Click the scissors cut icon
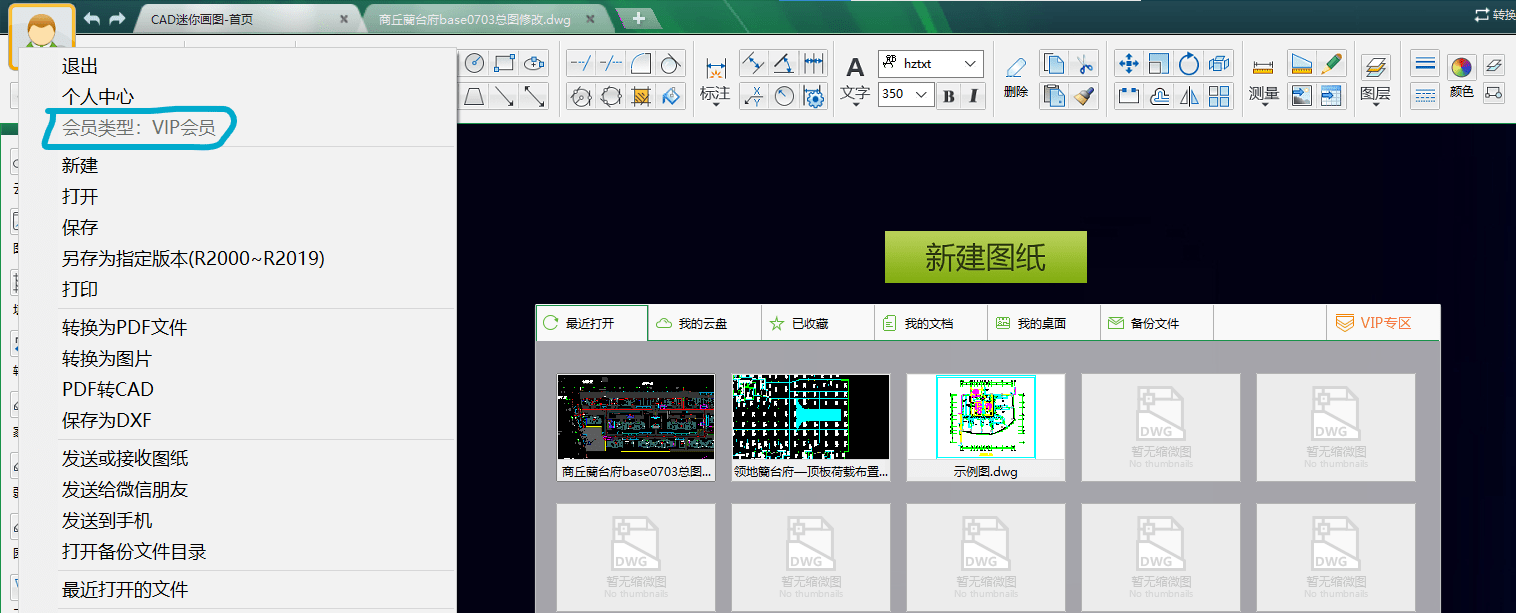Image resolution: width=1516 pixels, height=613 pixels. (x=1085, y=63)
